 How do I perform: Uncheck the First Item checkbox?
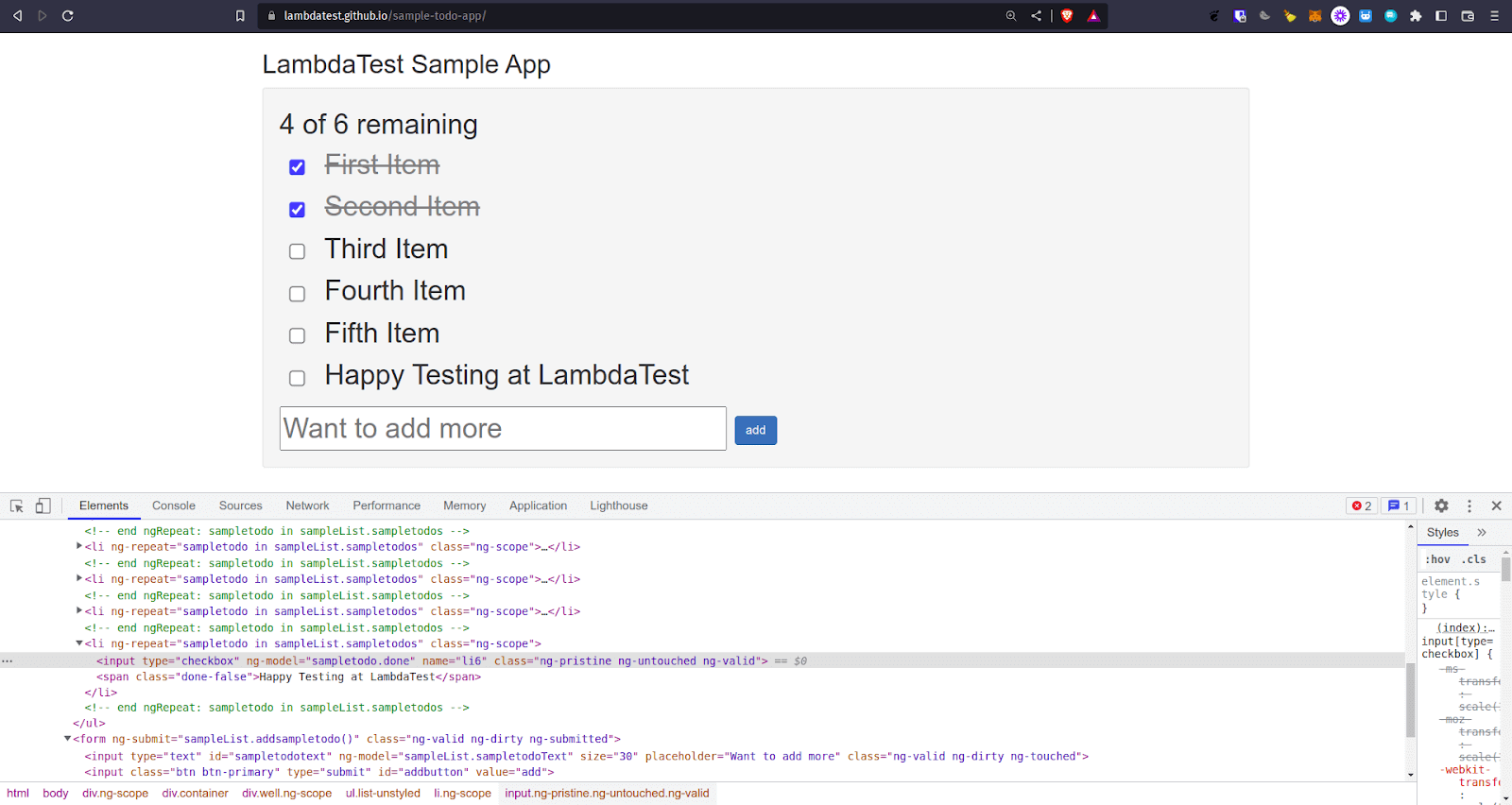pos(297,167)
